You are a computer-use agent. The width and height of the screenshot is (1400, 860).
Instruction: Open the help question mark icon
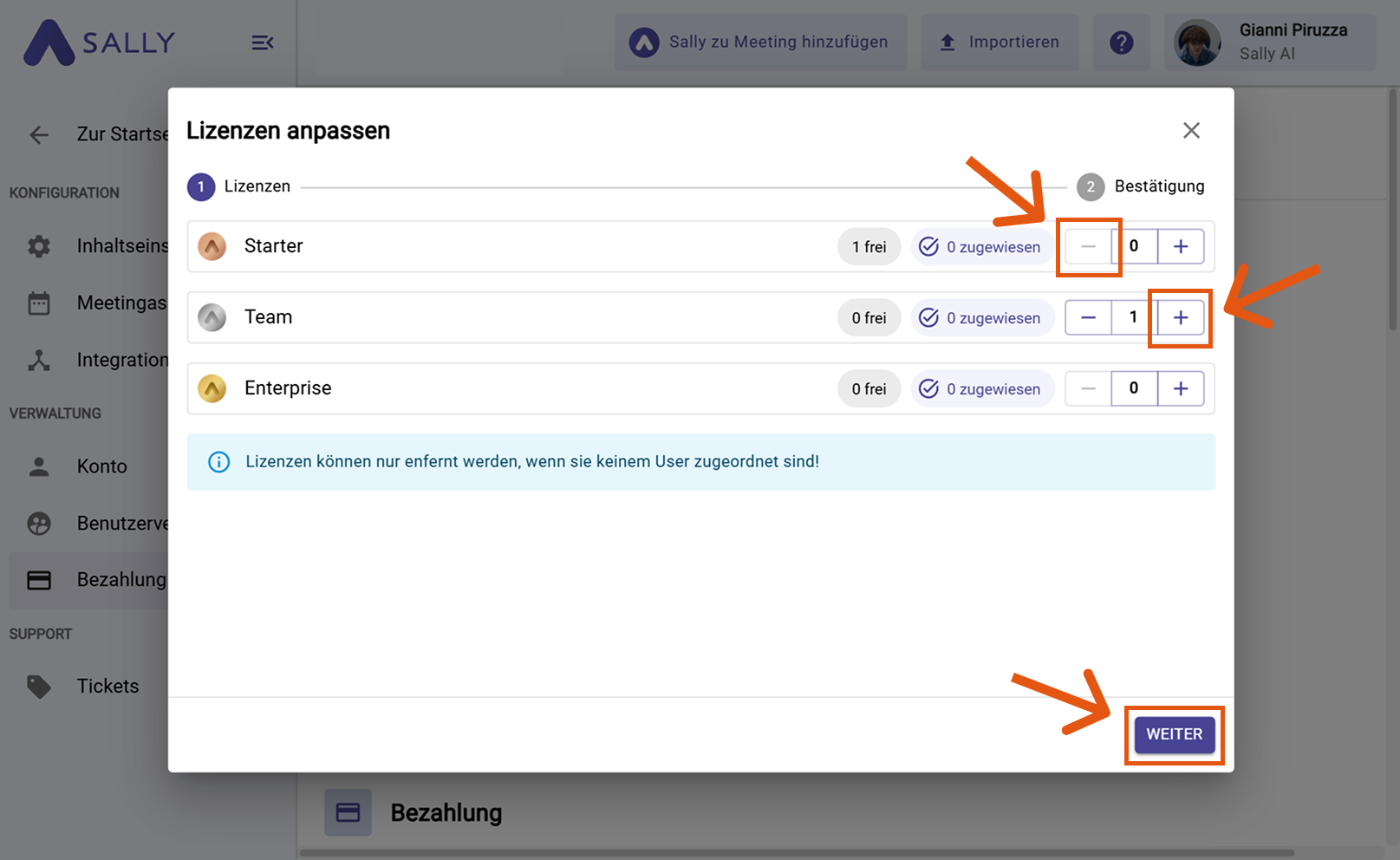(x=1121, y=42)
